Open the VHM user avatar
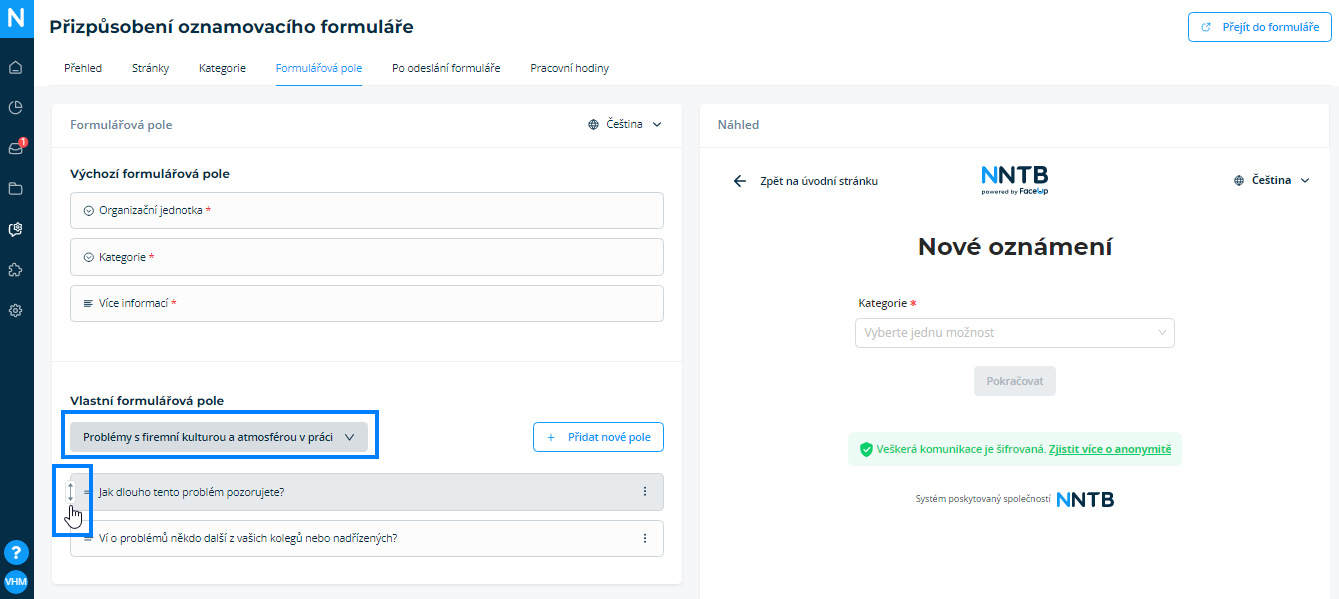 tap(15, 582)
